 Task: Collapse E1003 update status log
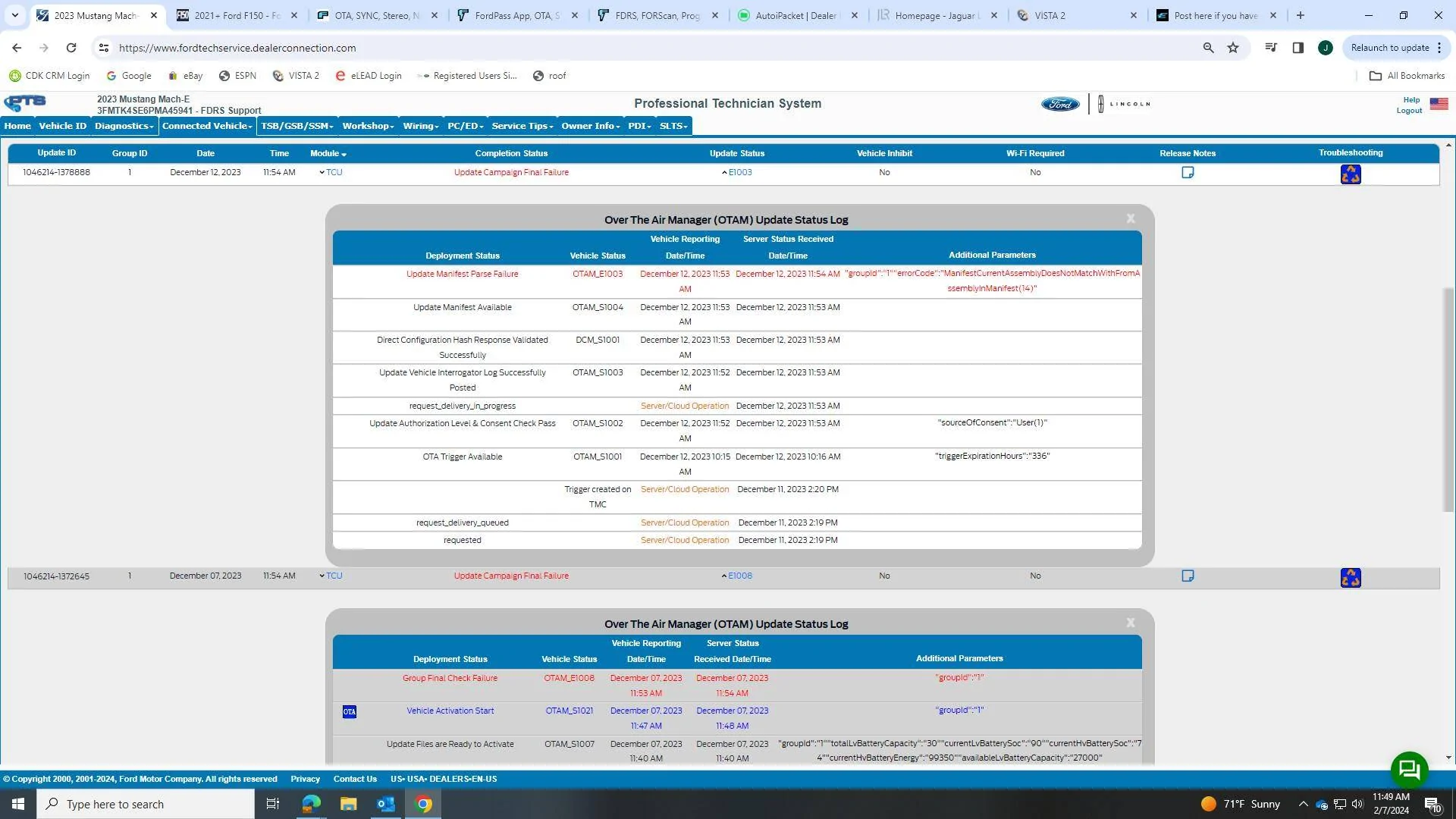pos(737,172)
